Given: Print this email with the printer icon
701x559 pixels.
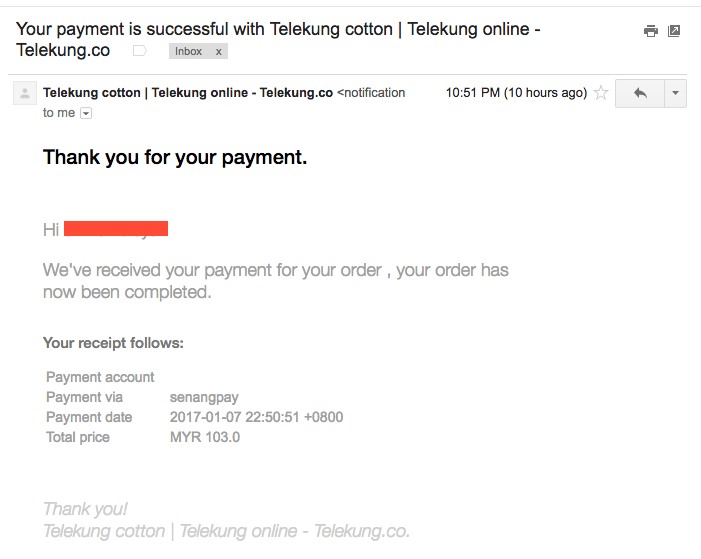Looking at the screenshot, I should [x=650, y=31].
